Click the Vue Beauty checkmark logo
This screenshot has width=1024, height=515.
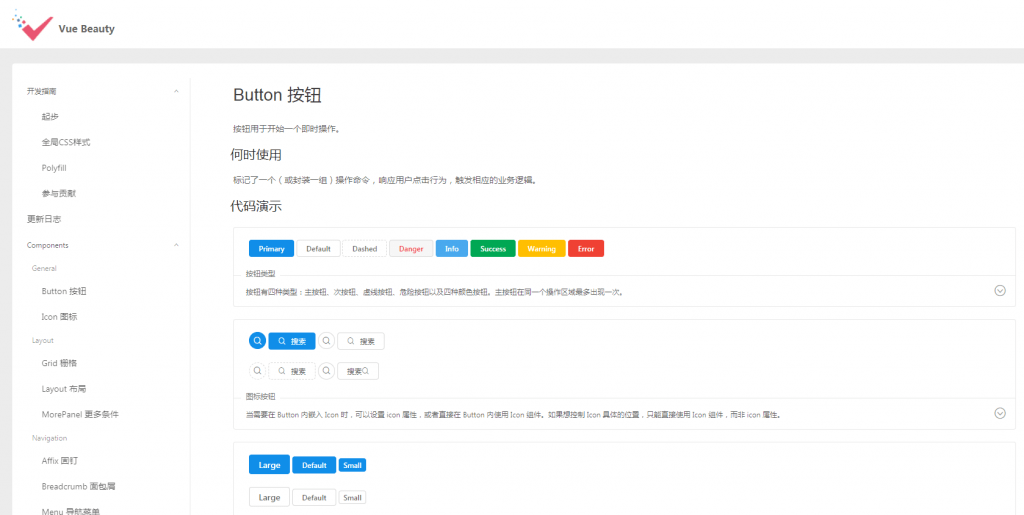pyautogui.click(x=32, y=26)
